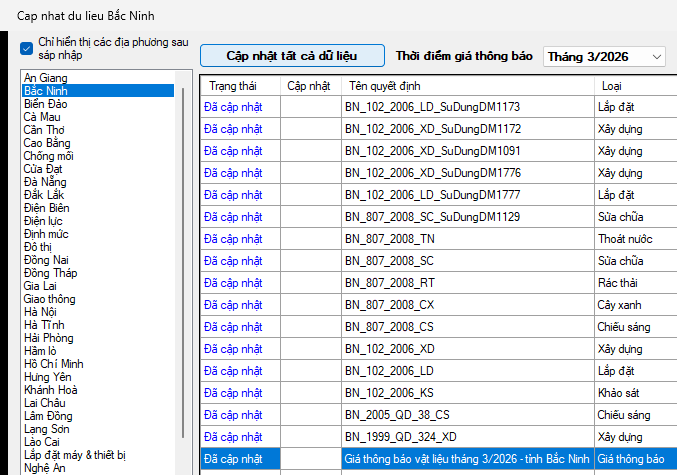Select An Giang from the locality list
The height and width of the screenshot is (475, 677).
[x=46, y=78]
